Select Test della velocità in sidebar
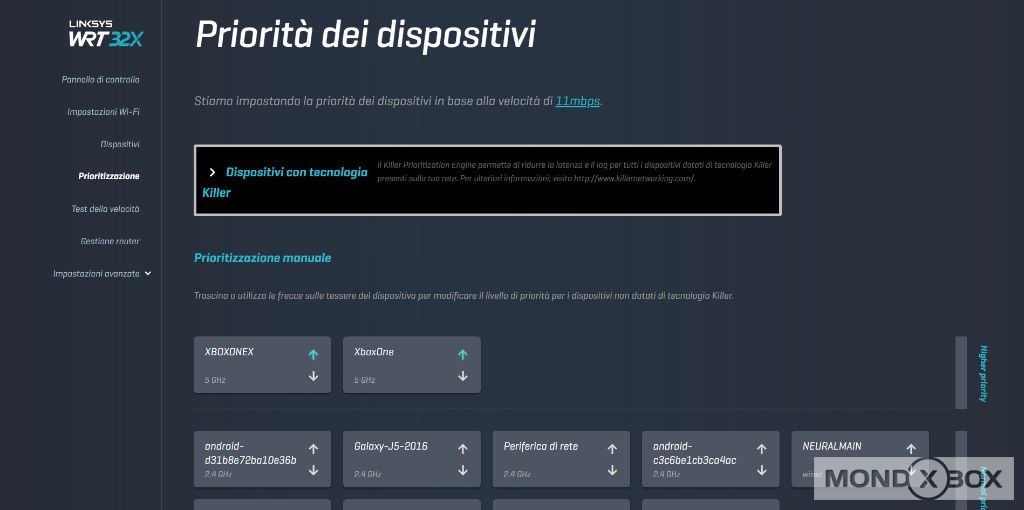1024x510 pixels. coord(105,209)
